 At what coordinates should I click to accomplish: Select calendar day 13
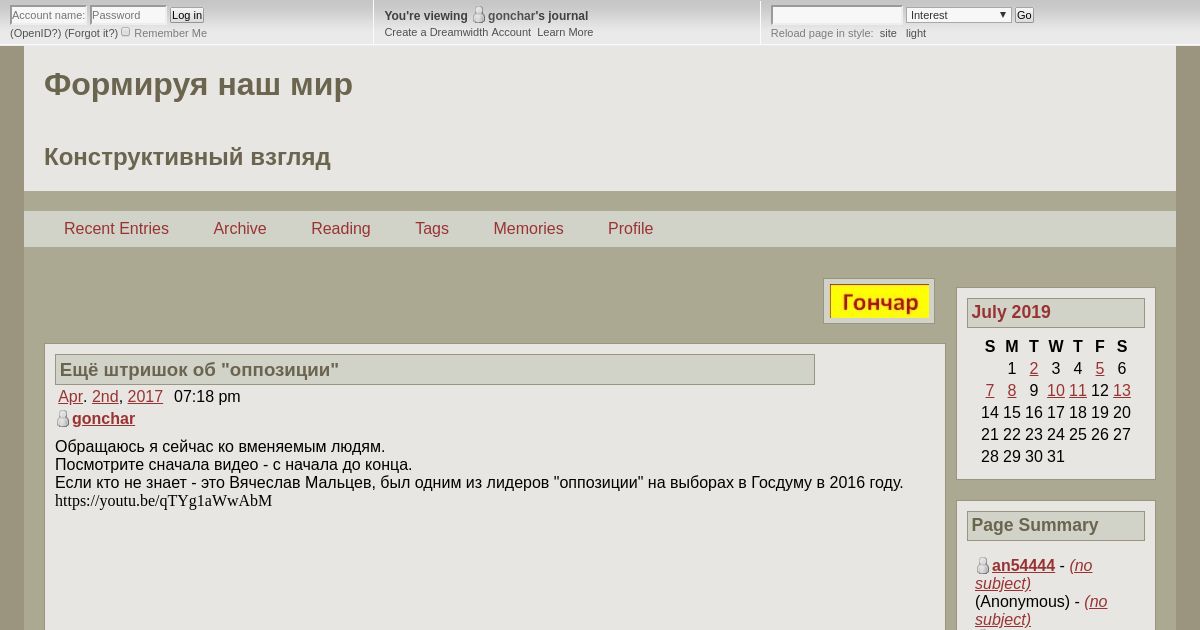(x=1122, y=391)
